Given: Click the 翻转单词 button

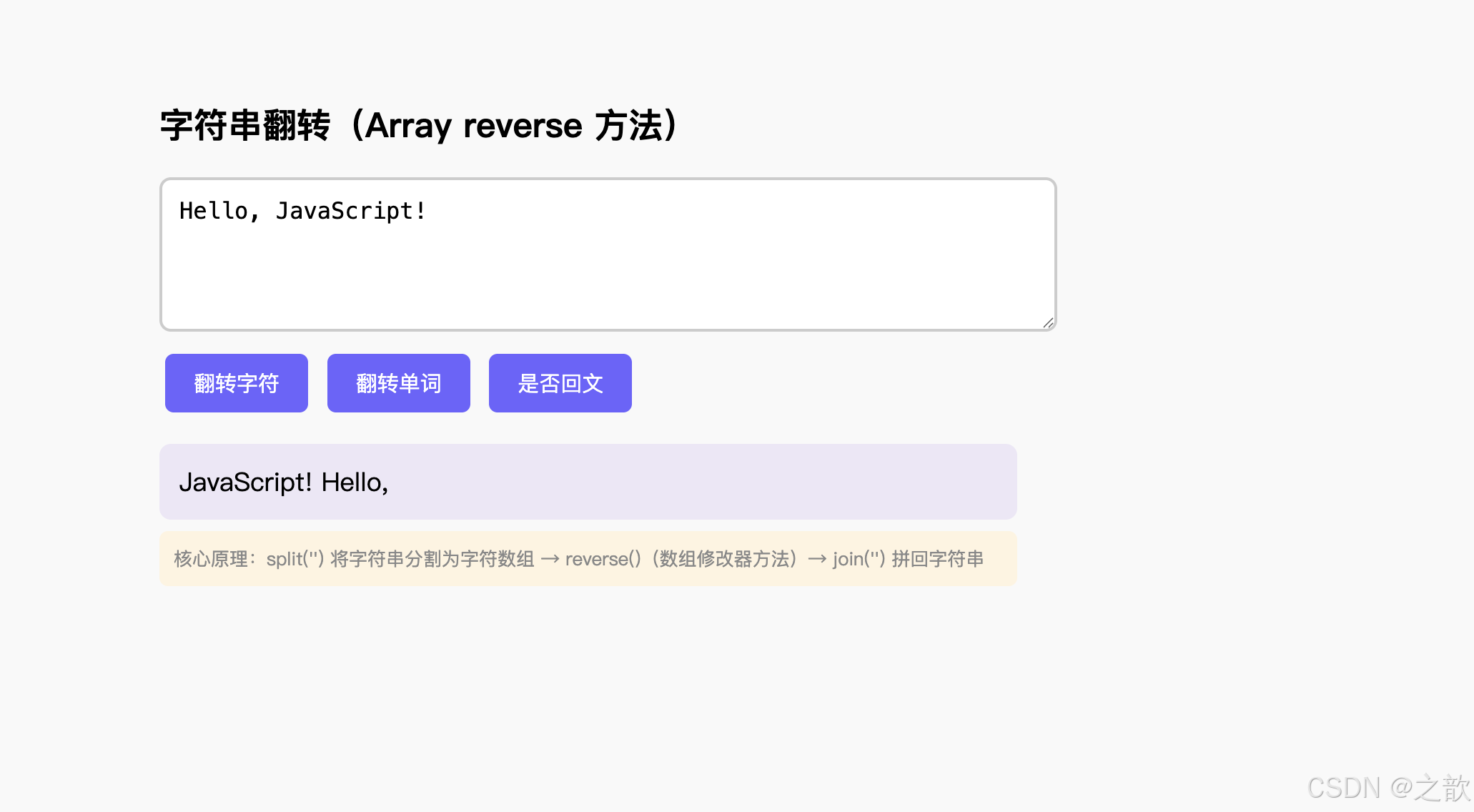Looking at the screenshot, I should 399,383.
